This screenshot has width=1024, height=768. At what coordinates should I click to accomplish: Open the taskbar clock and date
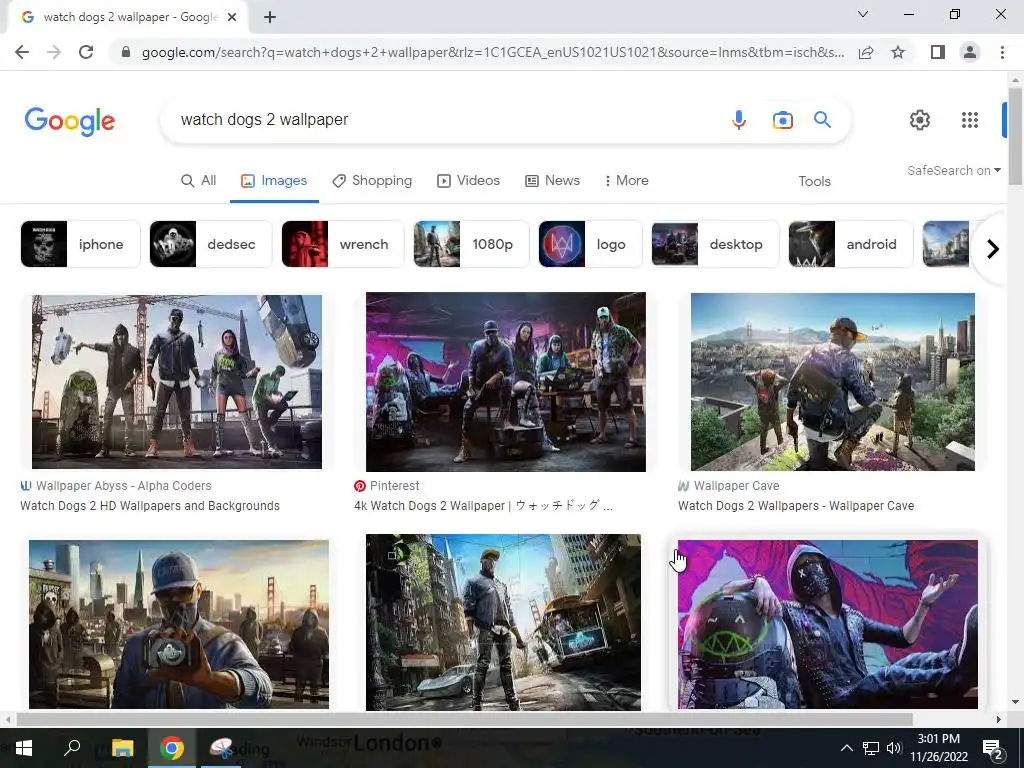click(x=939, y=748)
